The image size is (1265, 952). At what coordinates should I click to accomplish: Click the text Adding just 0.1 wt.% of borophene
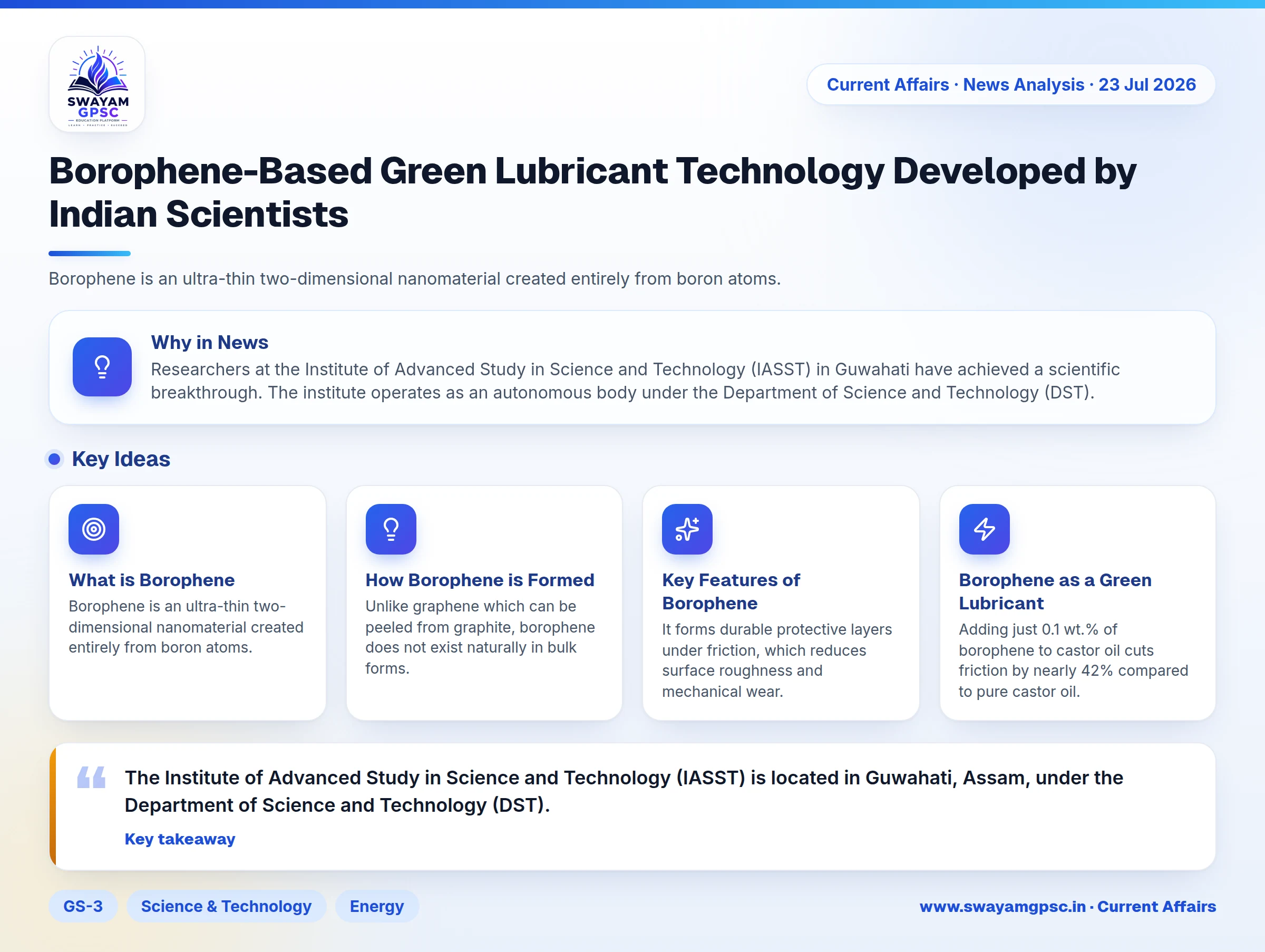click(x=1074, y=660)
